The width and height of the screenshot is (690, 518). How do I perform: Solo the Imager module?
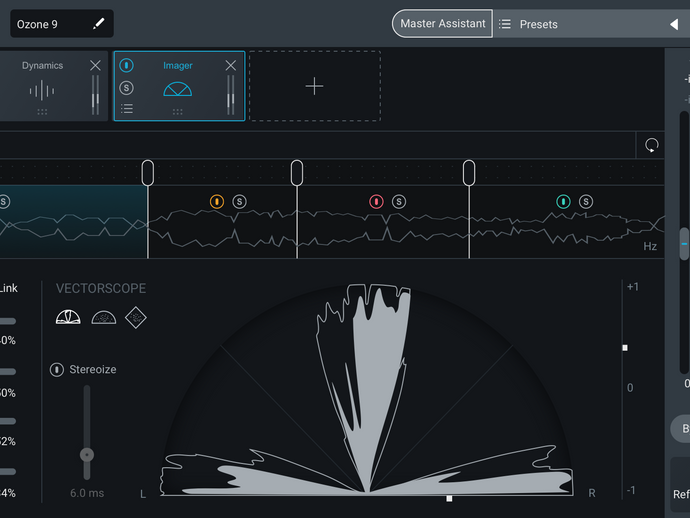tap(126, 88)
